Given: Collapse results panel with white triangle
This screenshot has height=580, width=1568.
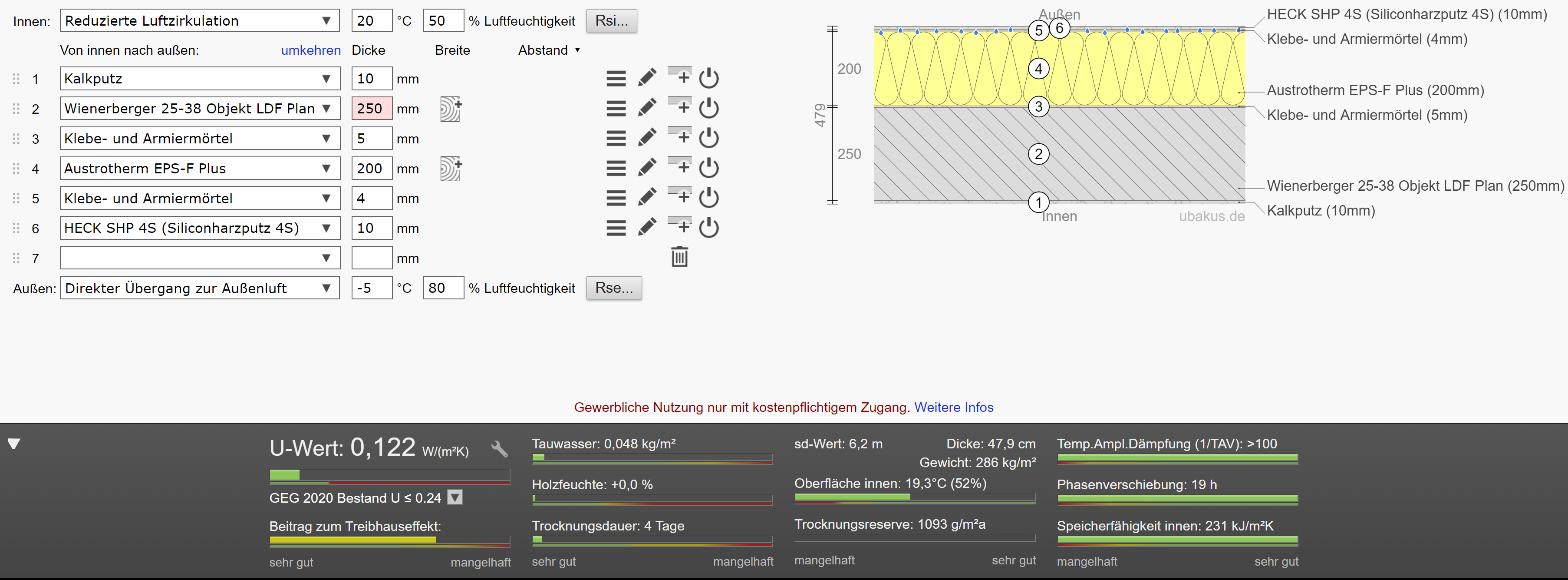Looking at the screenshot, I should point(14,443).
